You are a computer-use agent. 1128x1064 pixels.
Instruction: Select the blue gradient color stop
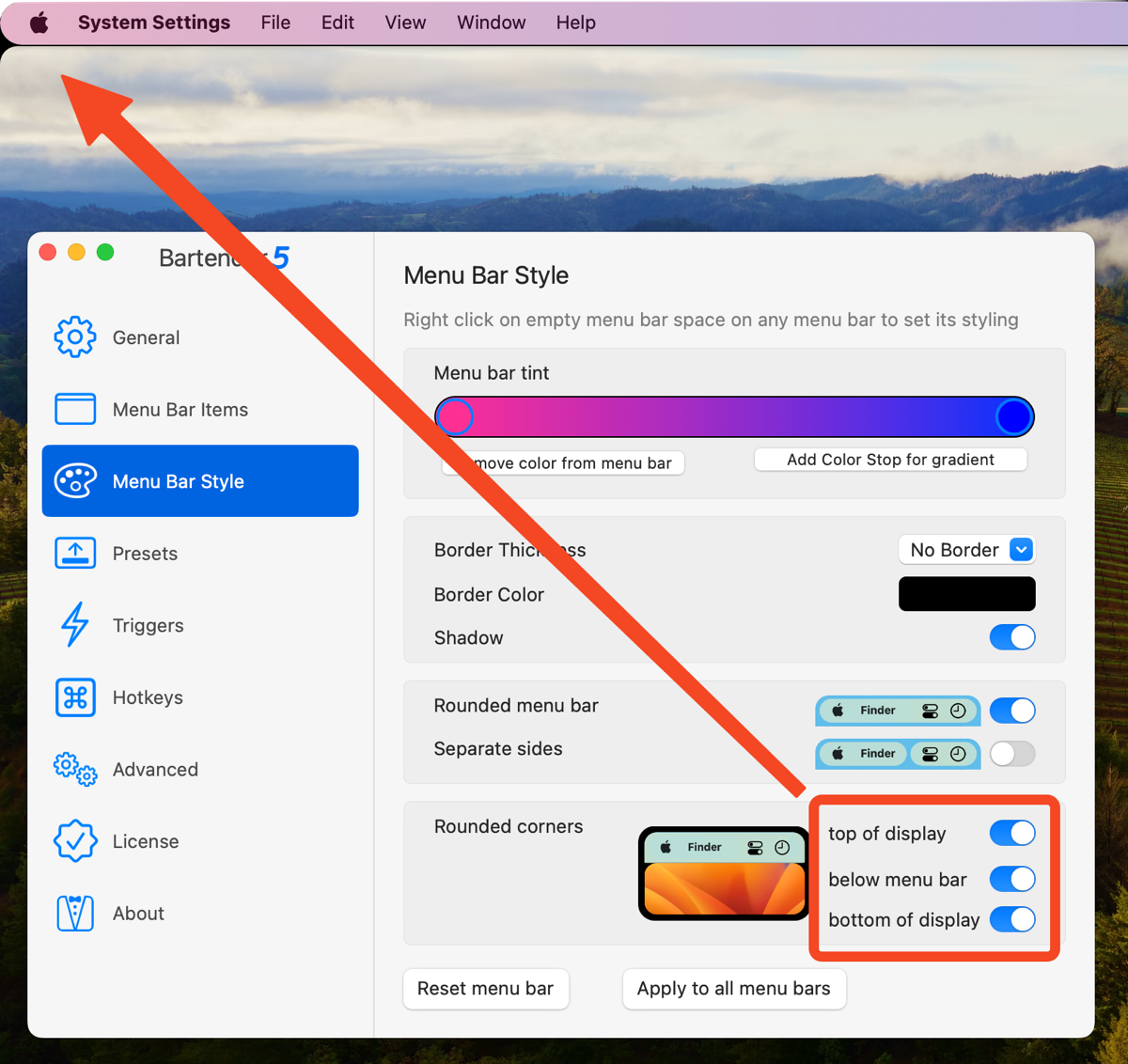point(1013,416)
